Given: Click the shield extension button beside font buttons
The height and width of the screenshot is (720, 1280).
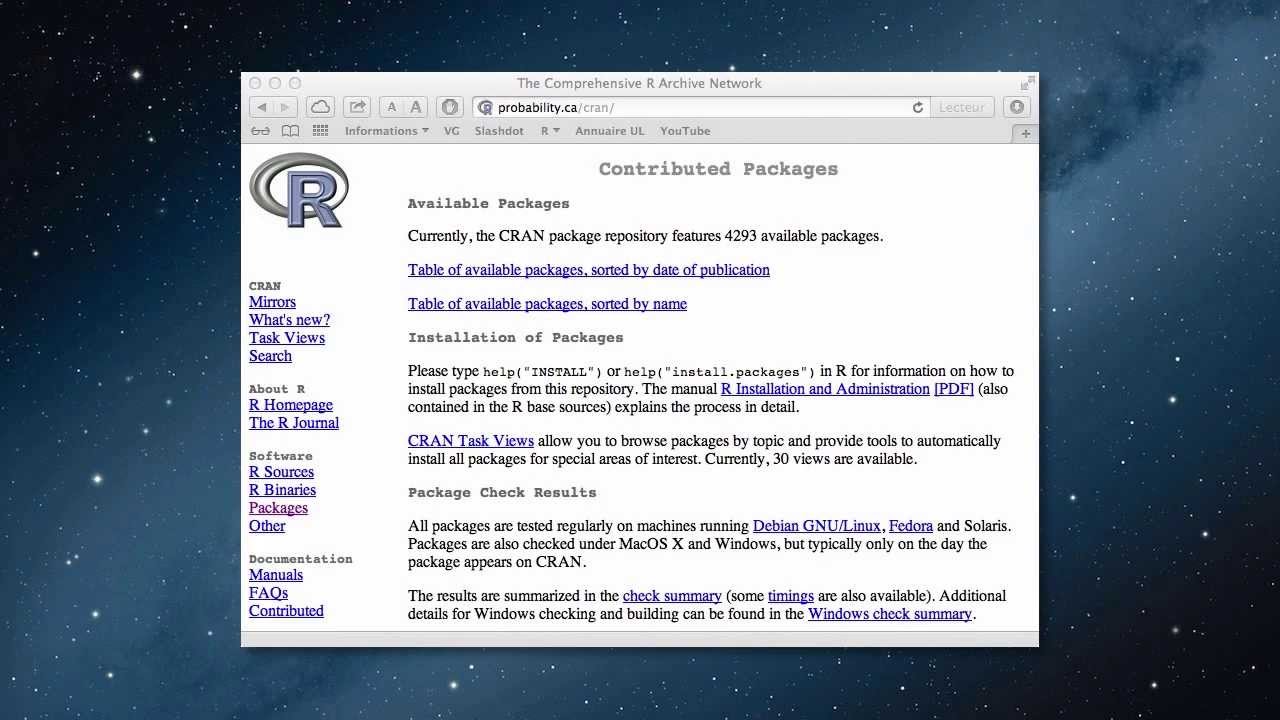Looking at the screenshot, I should click(x=450, y=107).
